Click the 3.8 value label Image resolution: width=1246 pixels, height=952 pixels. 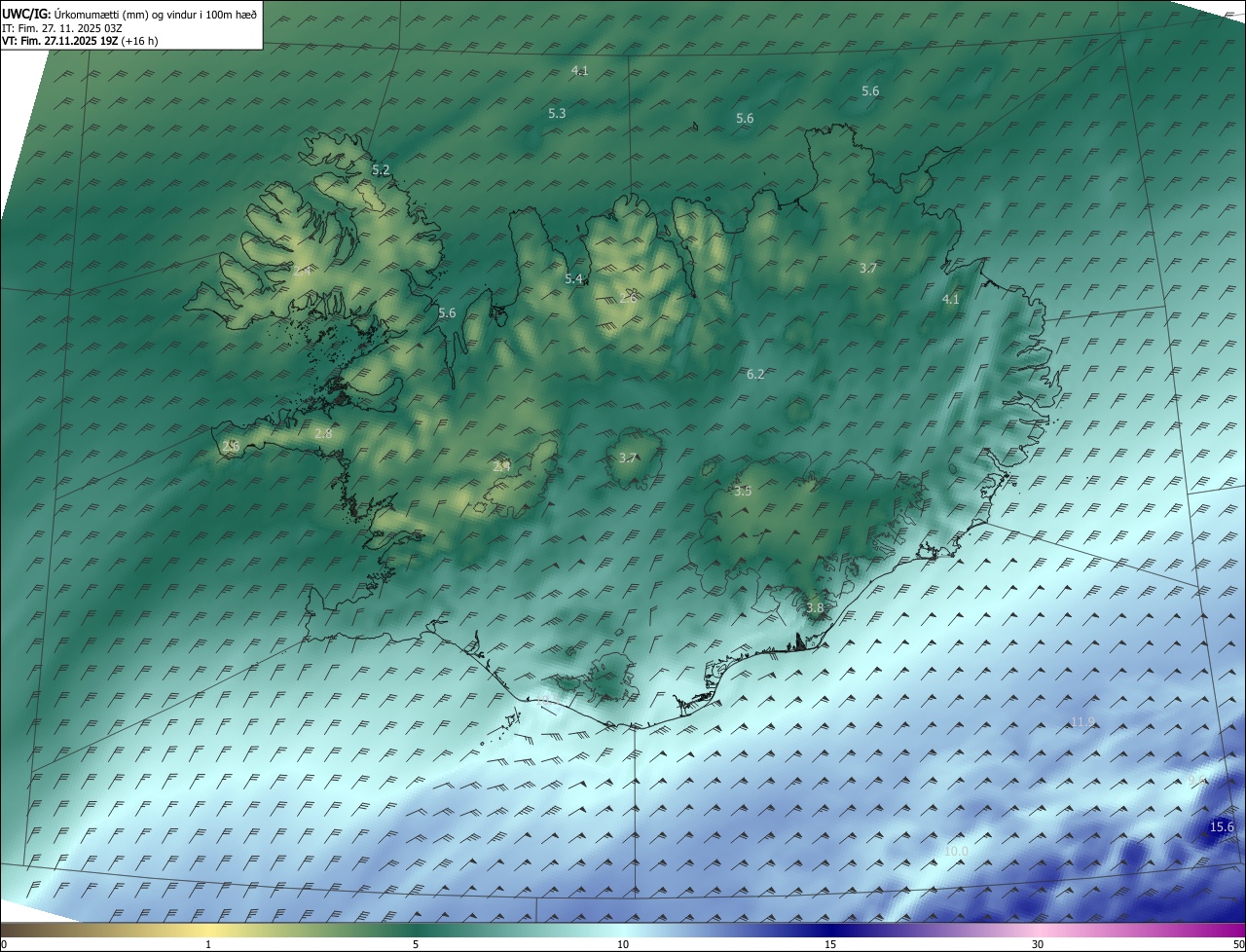(x=815, y=608)
